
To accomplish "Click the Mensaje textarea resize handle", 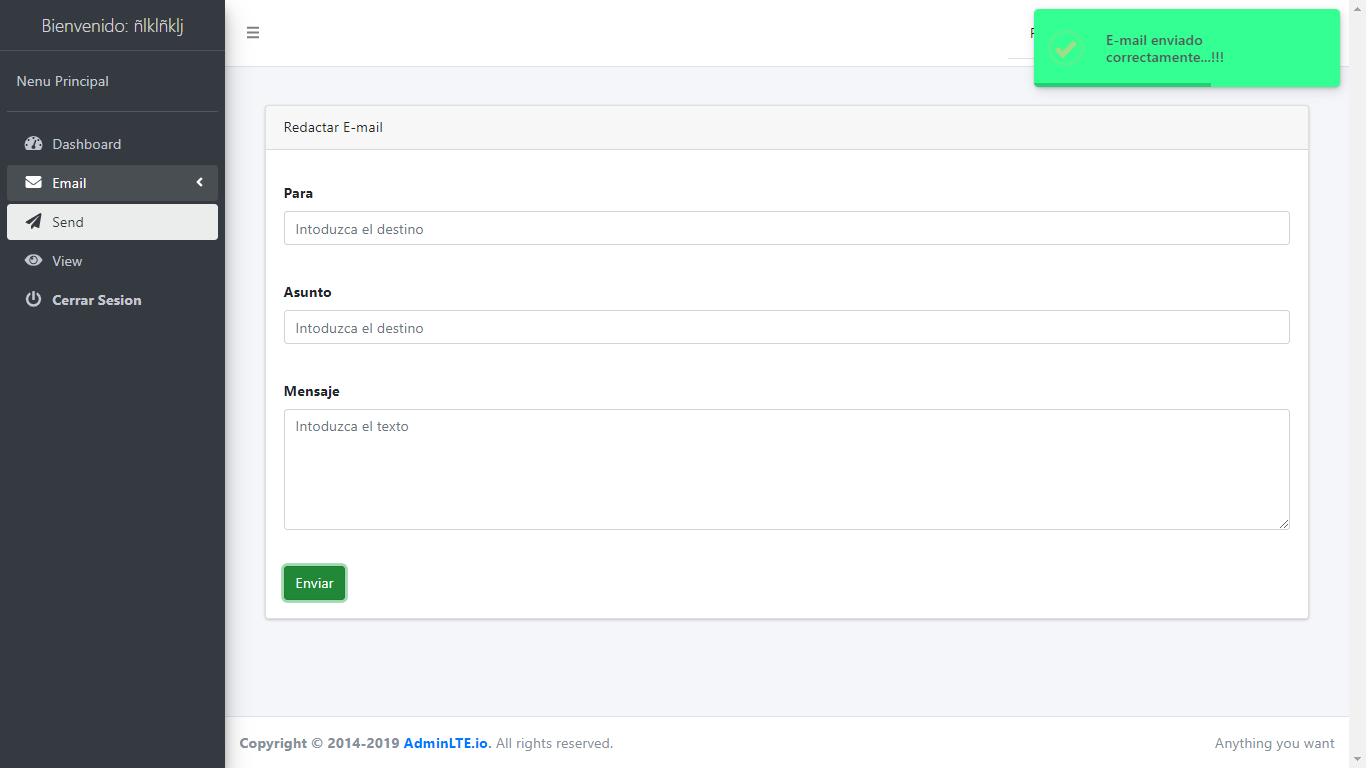I will [x=1283, y=523].
